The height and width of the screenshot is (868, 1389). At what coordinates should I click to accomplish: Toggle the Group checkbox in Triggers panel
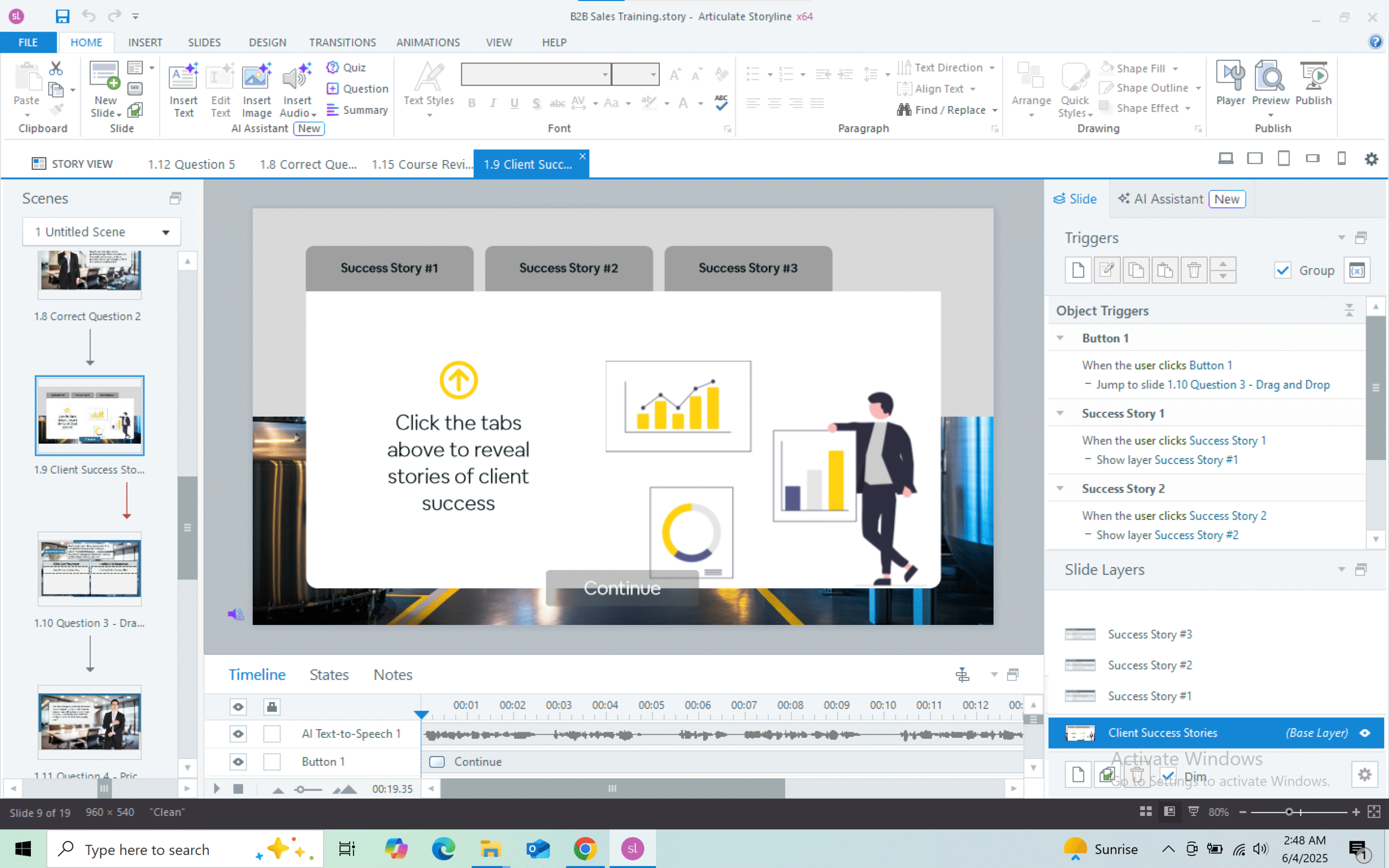pos(1283,270)
